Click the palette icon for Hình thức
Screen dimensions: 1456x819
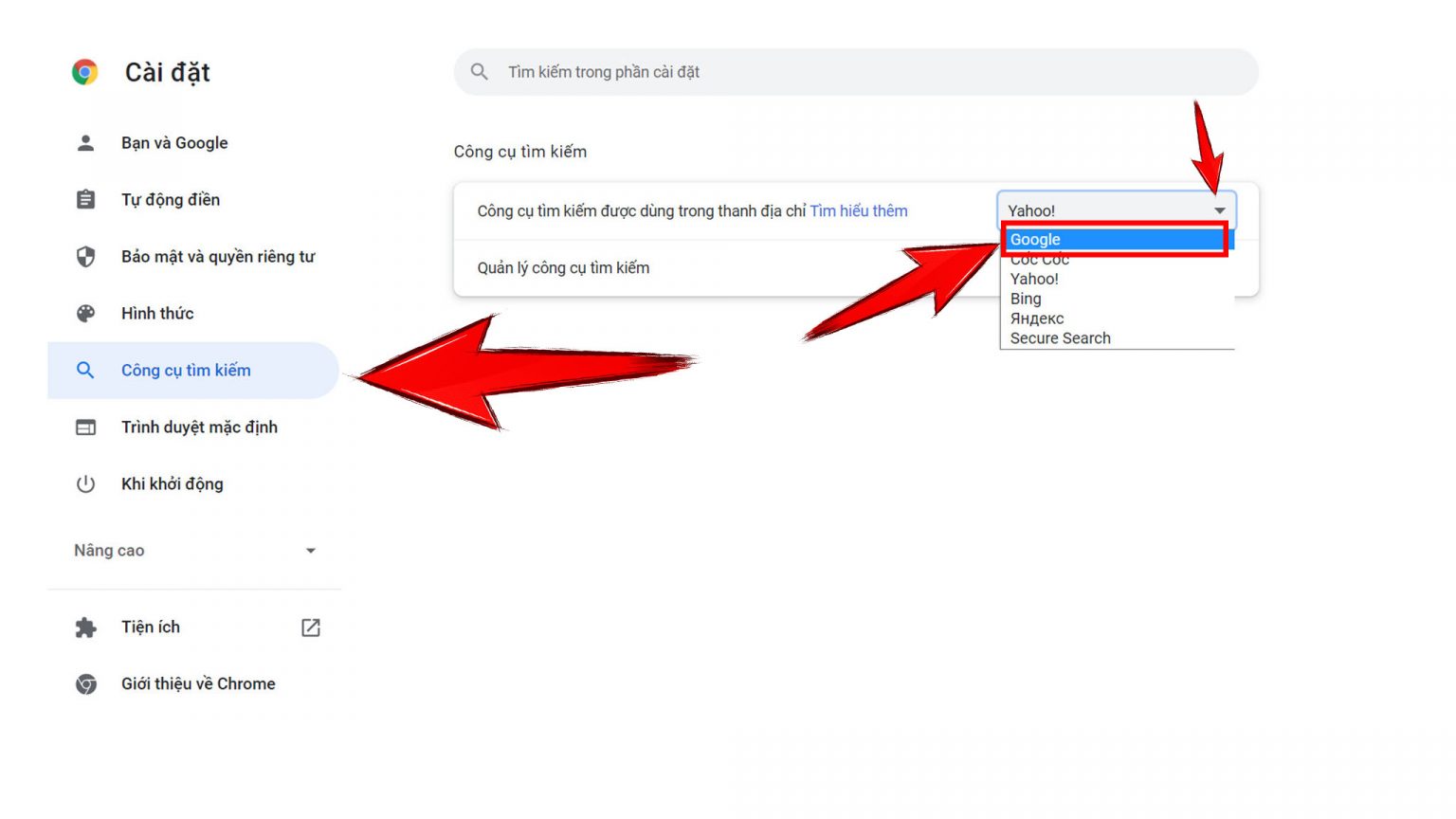85,314
